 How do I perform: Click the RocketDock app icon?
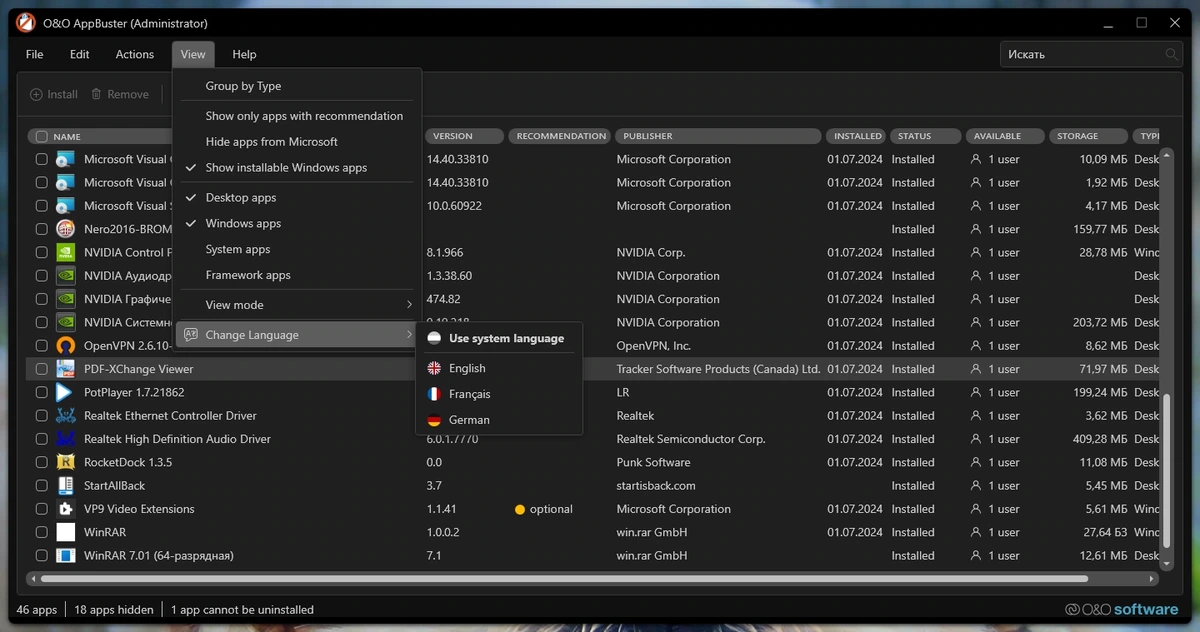[65, 462]
